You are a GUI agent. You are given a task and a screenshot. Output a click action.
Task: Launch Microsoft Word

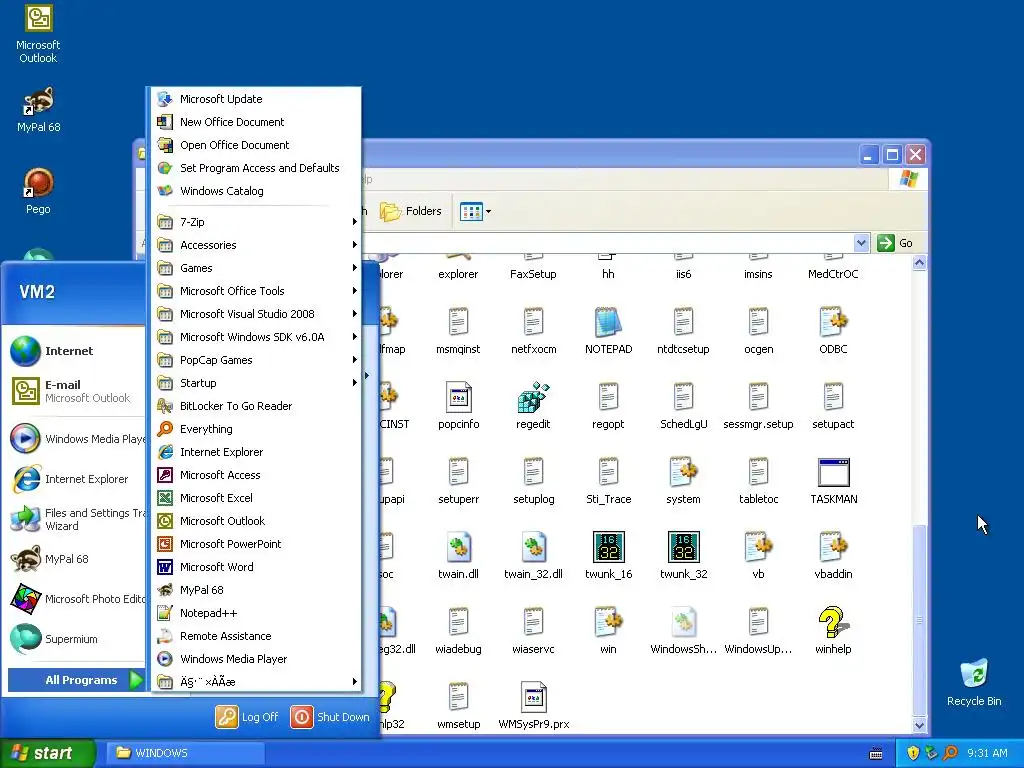[257, 567]
